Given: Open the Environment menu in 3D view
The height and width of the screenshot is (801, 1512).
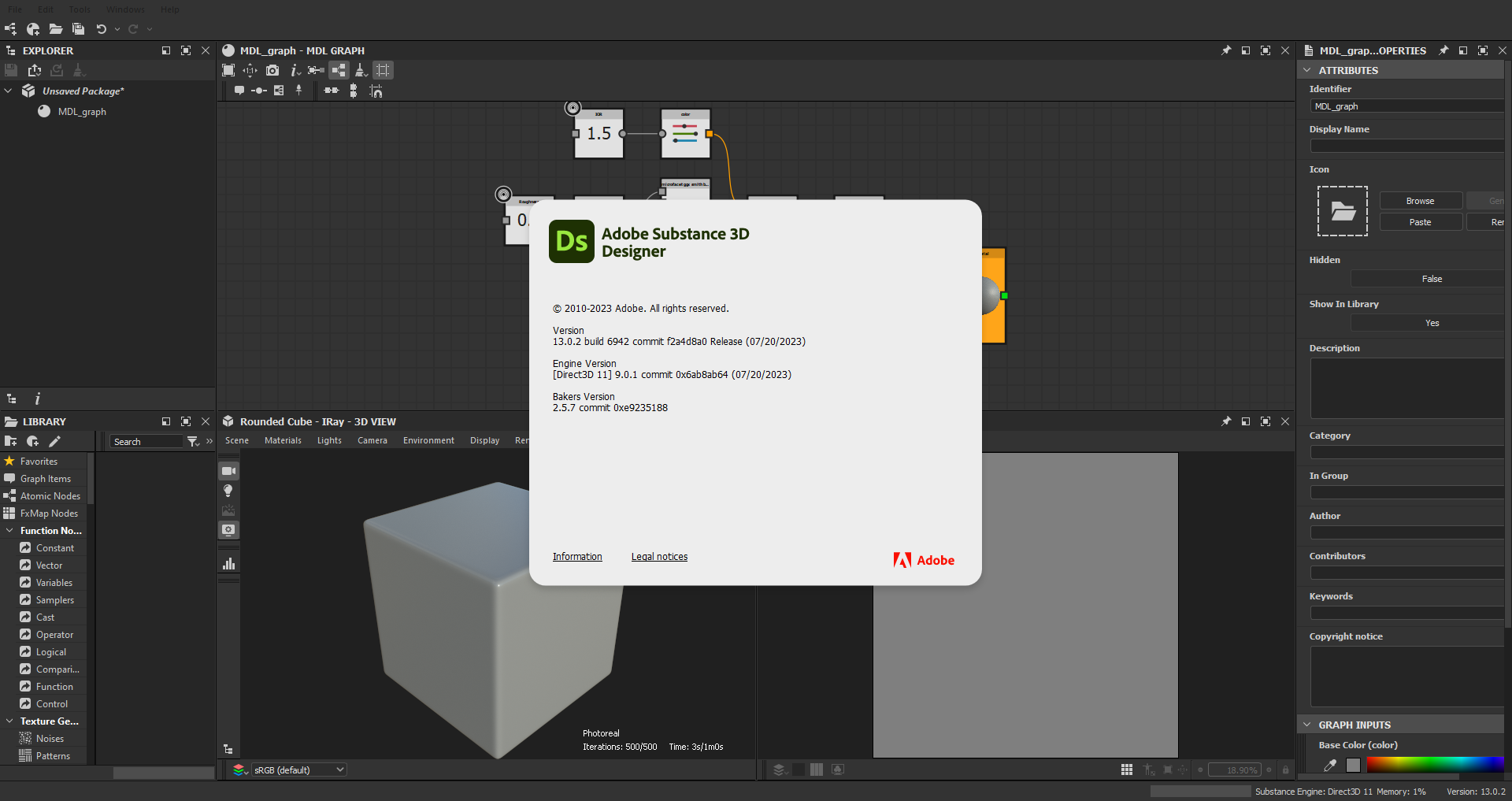Looking at the screenshot, I should 428,440.
